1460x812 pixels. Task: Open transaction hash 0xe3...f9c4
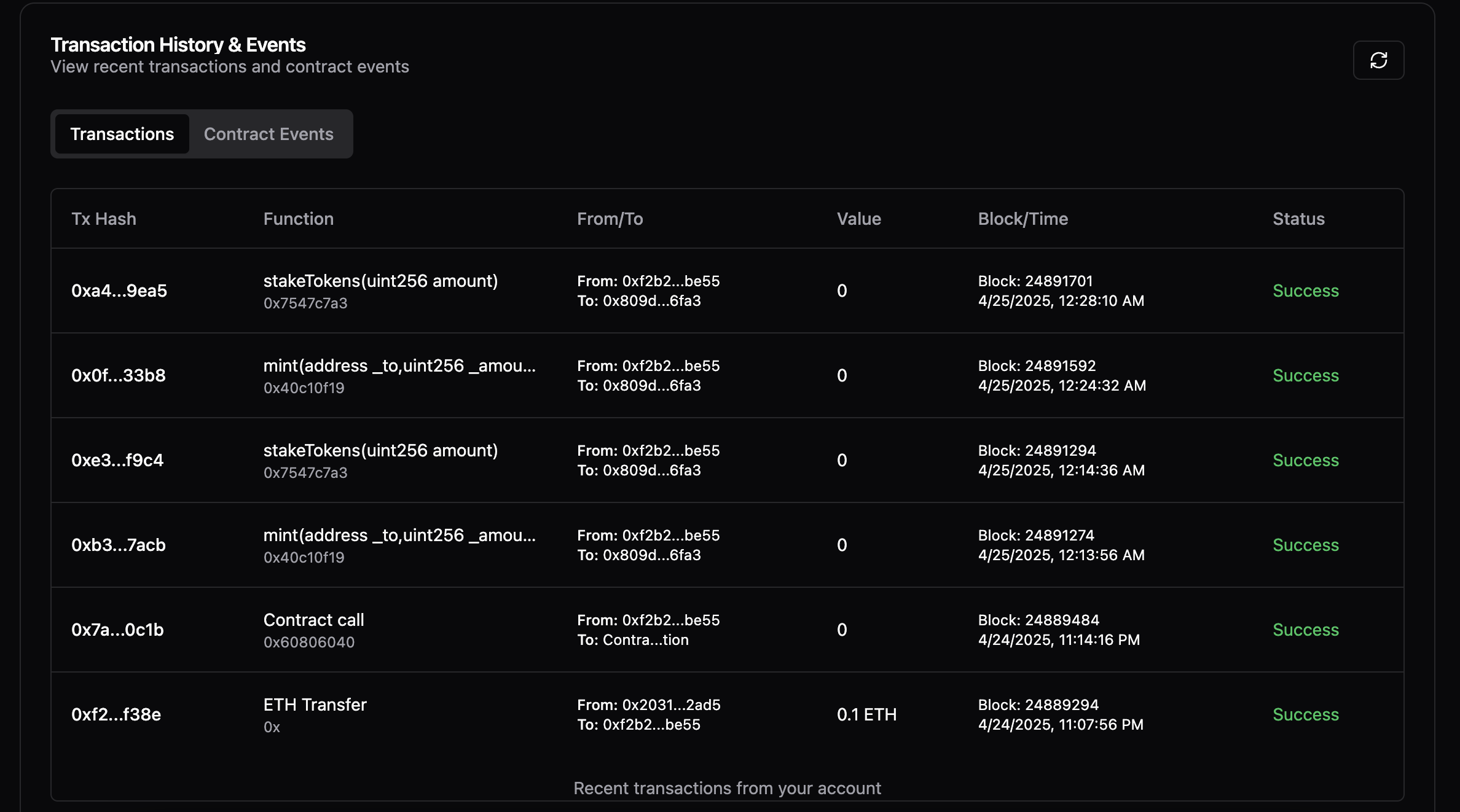(x=117, y=460)
